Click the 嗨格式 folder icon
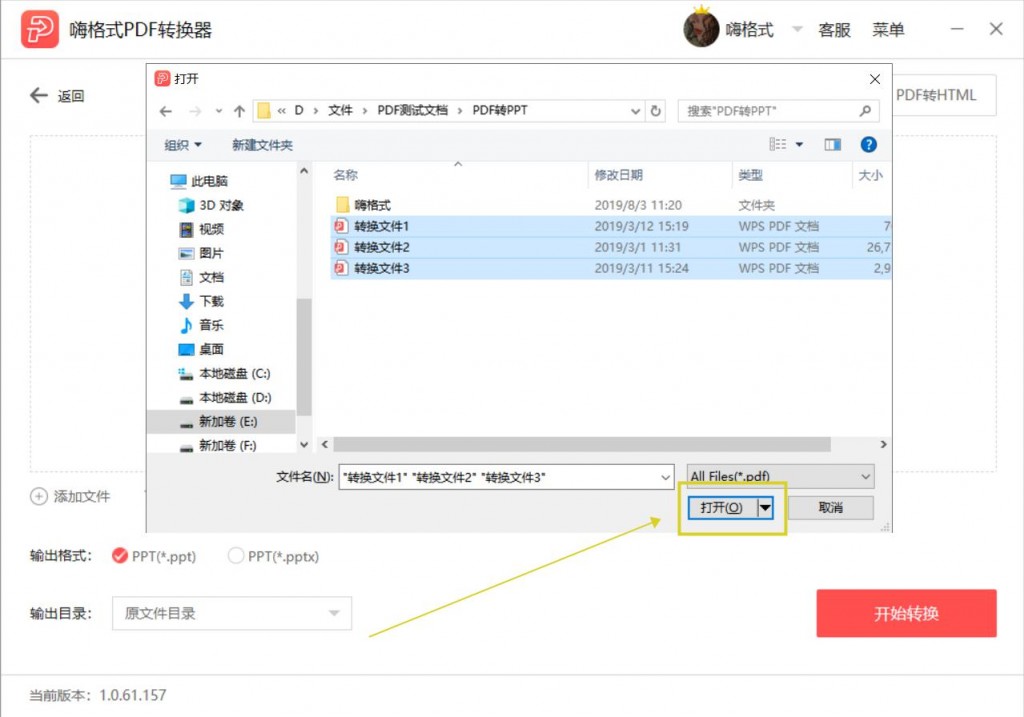This screenshot has height=717, width=1024. pyautogui.click(x=342, y=205)
